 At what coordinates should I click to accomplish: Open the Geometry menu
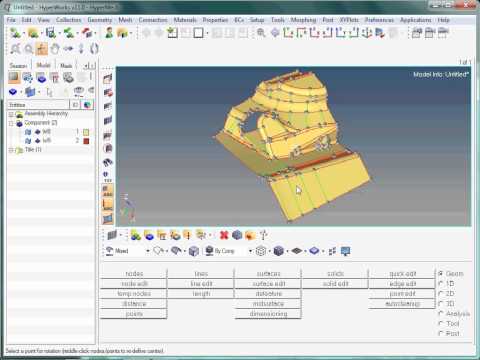pos(100,20)
